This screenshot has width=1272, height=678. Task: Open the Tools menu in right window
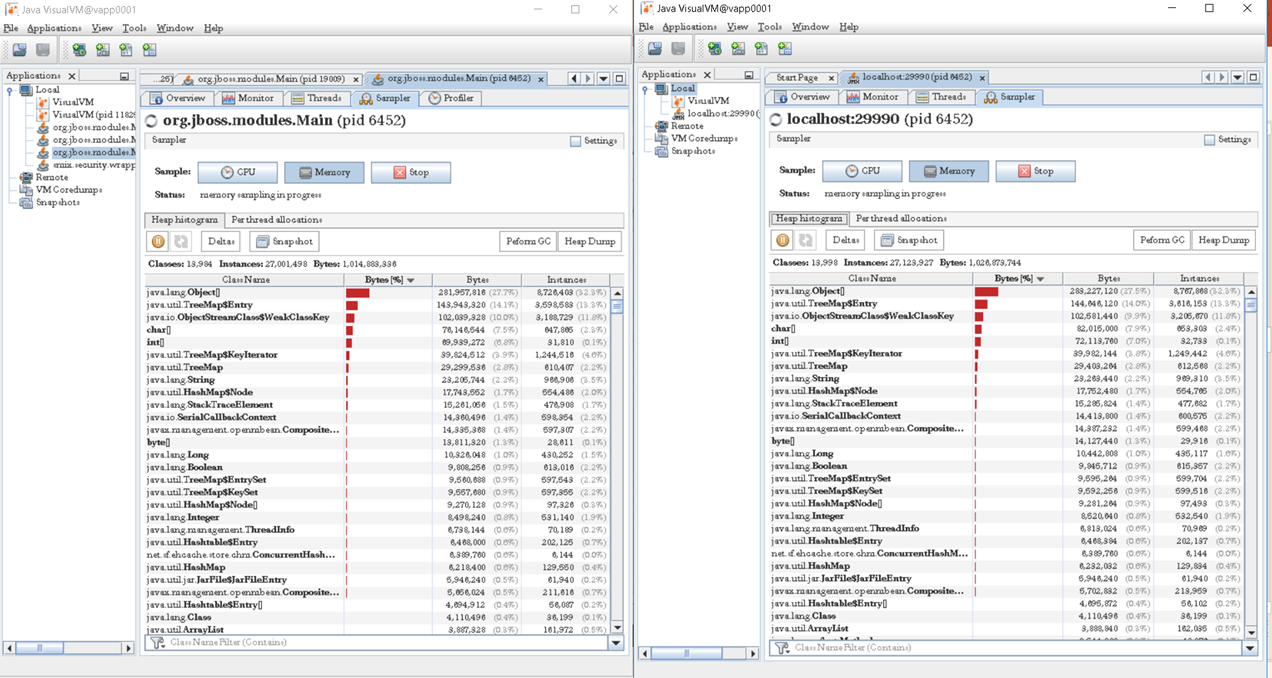point(769,27)
